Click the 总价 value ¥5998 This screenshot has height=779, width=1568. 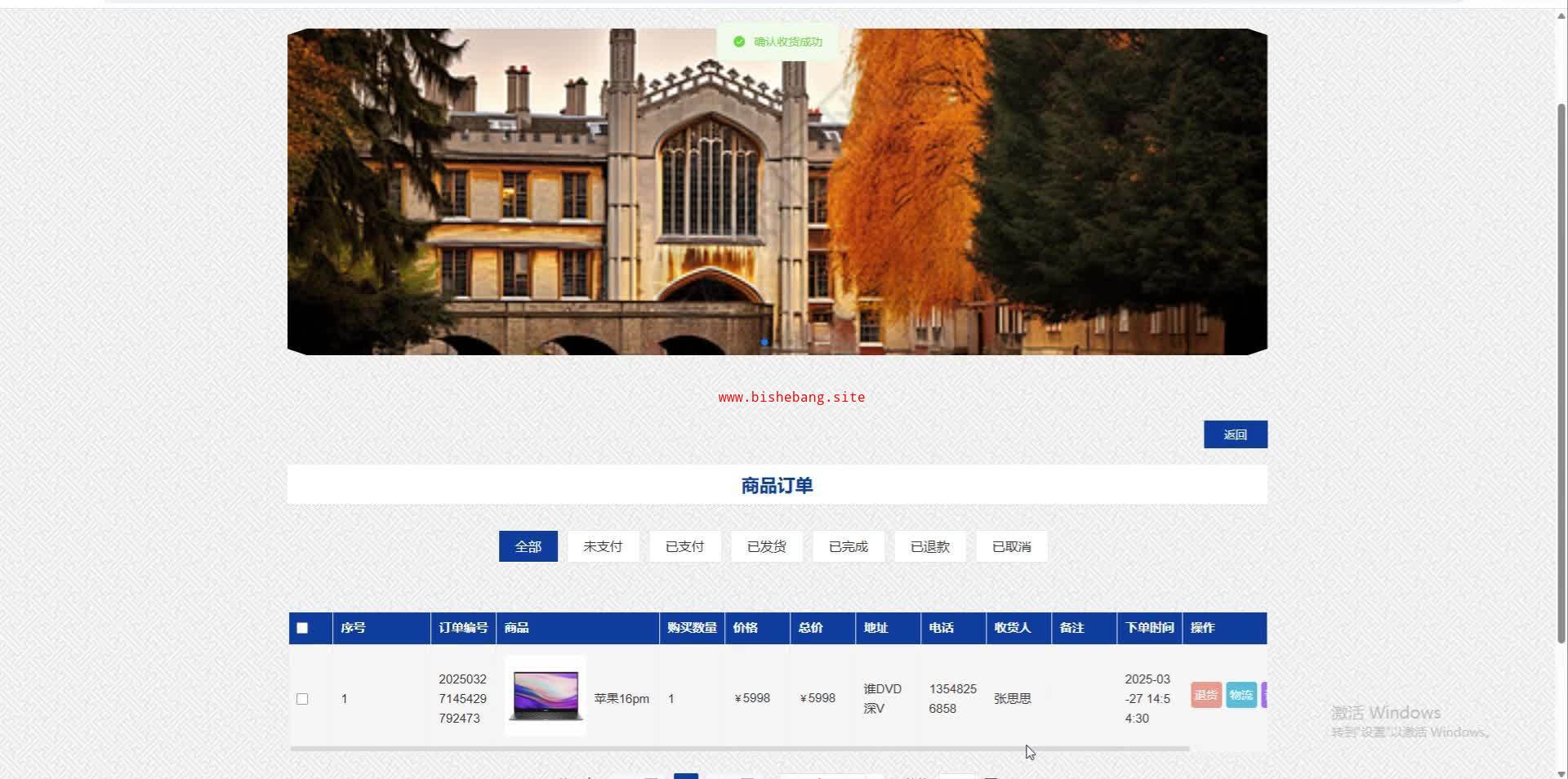(x=817, y=698)
